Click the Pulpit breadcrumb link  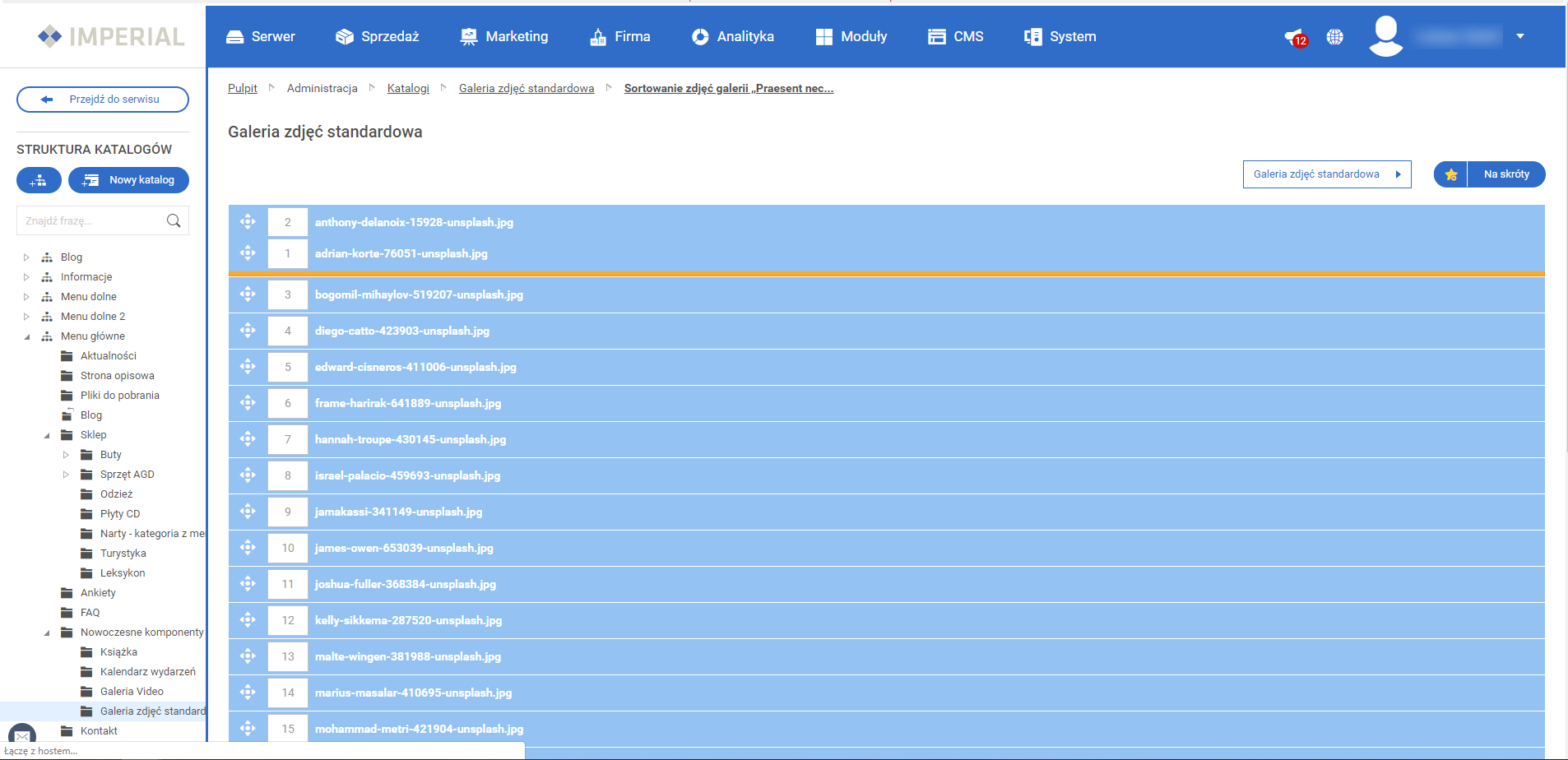[x=242, y=88]
